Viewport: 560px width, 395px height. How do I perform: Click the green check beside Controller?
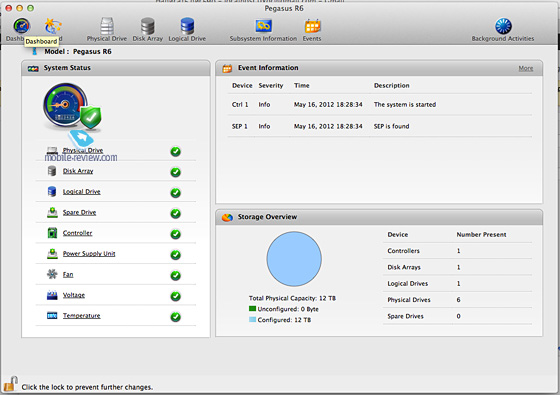pyautogui.click(x=175, y=234)
